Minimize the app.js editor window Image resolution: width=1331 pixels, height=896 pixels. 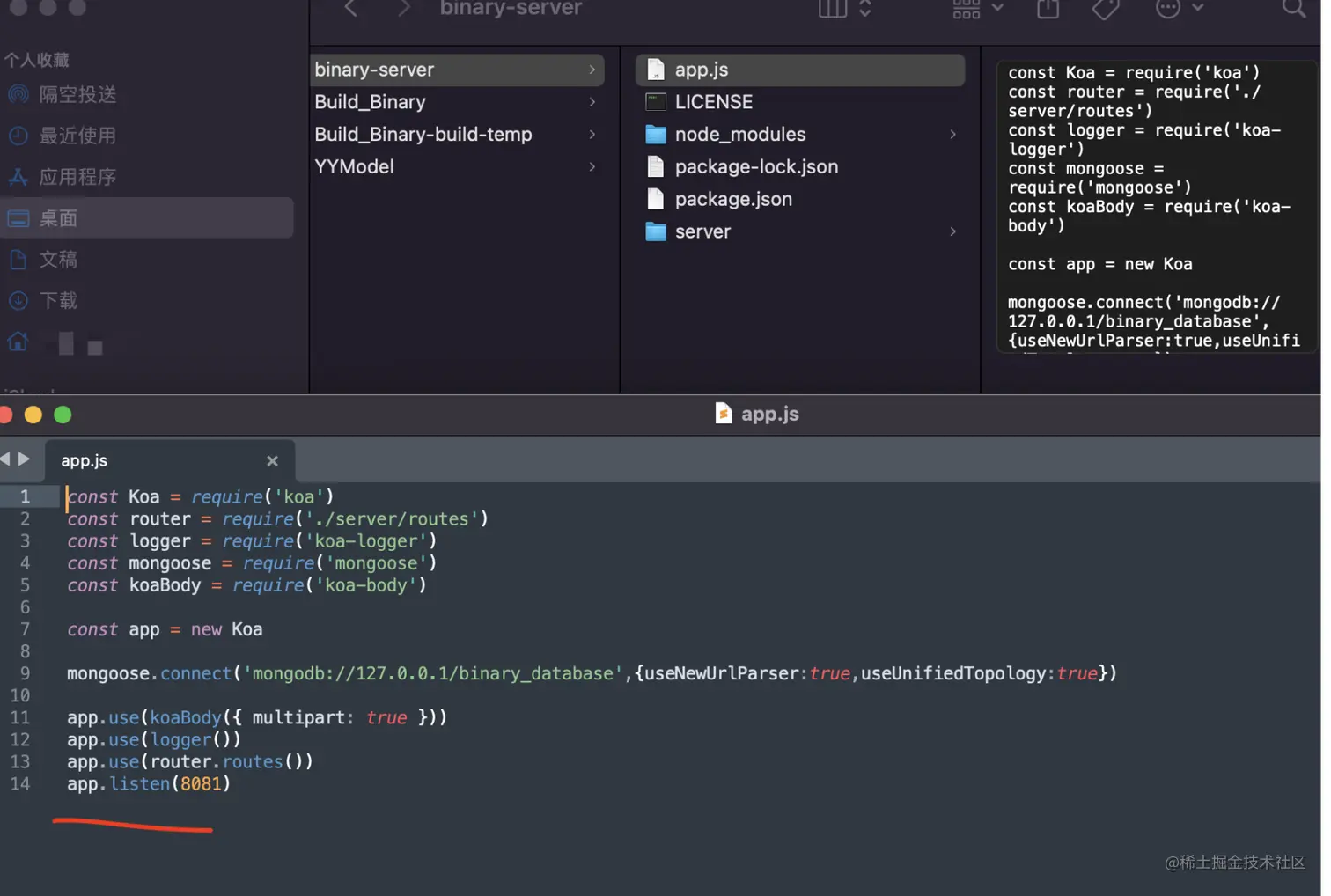33,415
